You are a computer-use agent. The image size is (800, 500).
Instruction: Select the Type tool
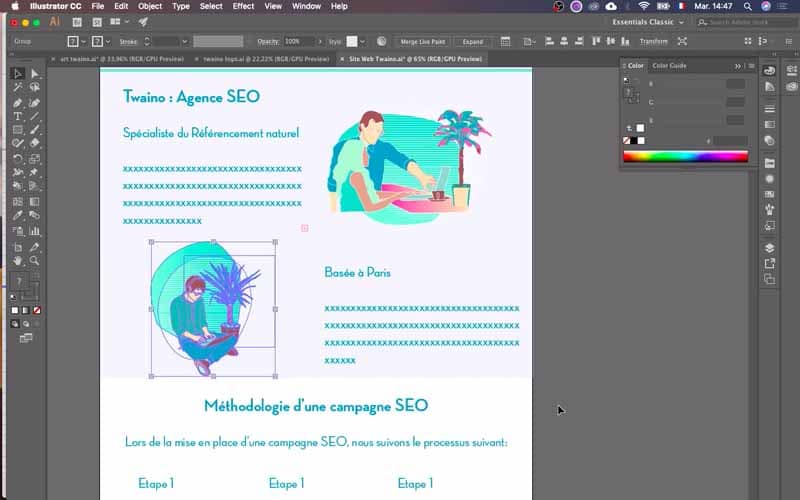click(17, 116)
